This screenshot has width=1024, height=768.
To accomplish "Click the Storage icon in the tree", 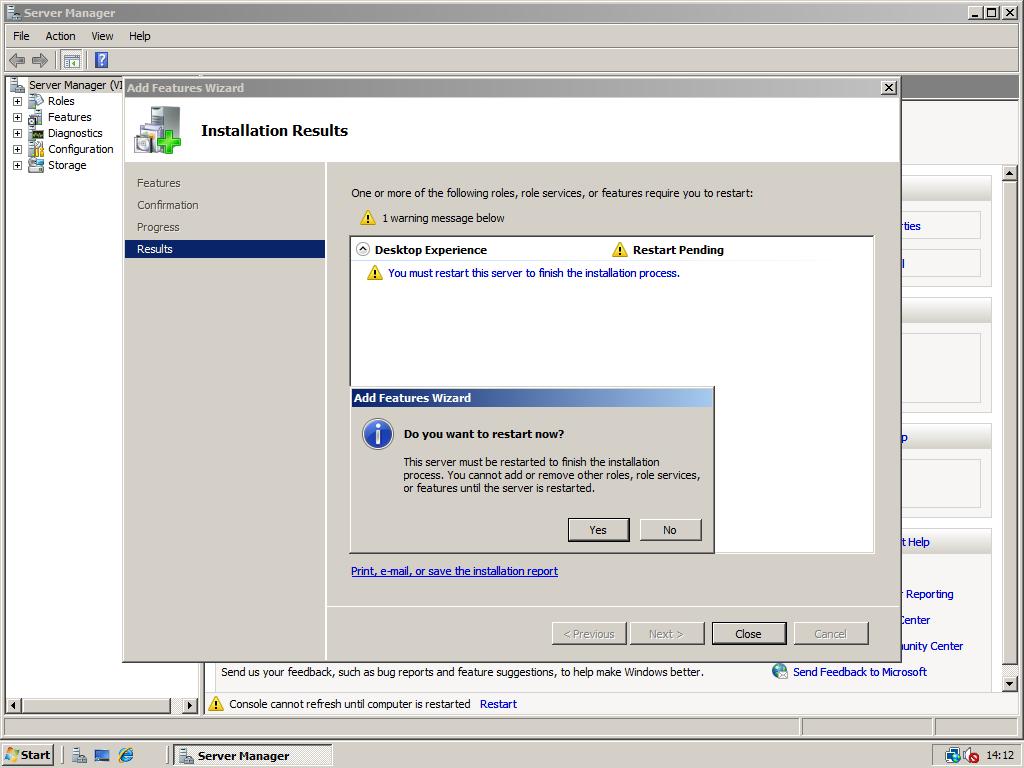I will pos(36,165).
